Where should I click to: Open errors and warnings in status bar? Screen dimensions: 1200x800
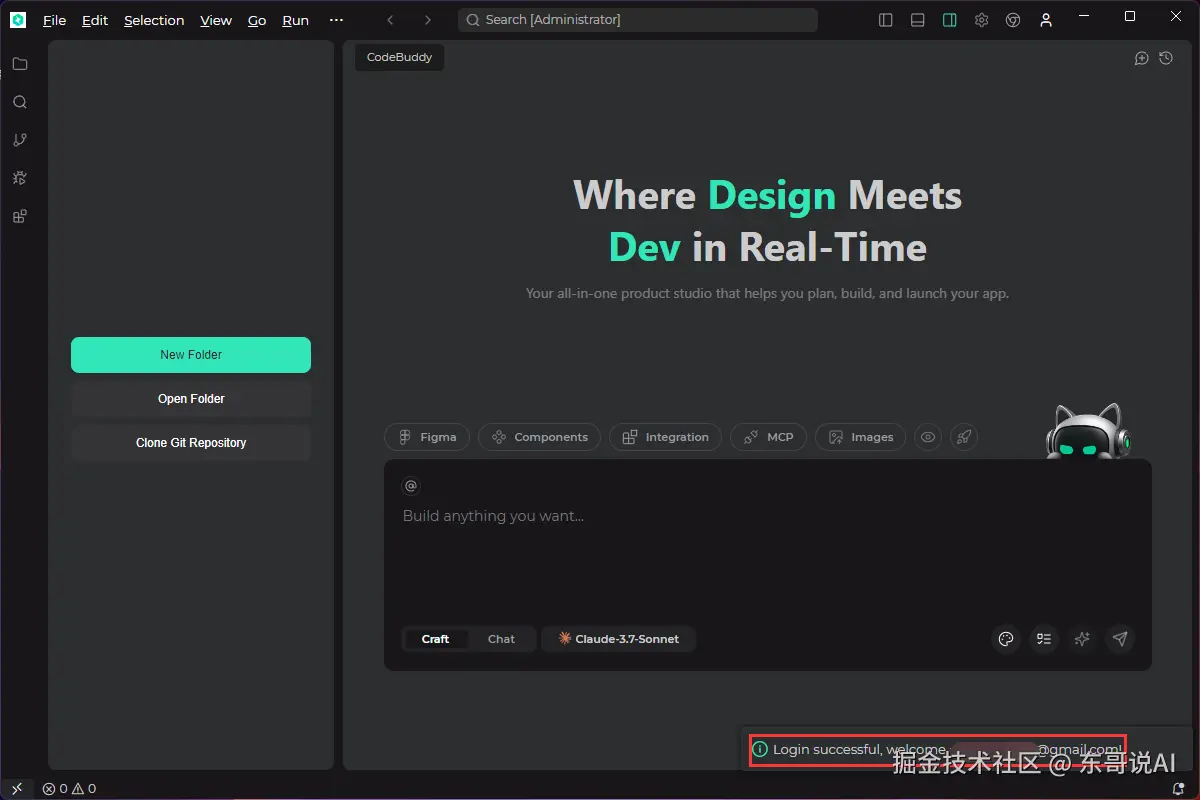pyautogui.click(x=69, y=789)
